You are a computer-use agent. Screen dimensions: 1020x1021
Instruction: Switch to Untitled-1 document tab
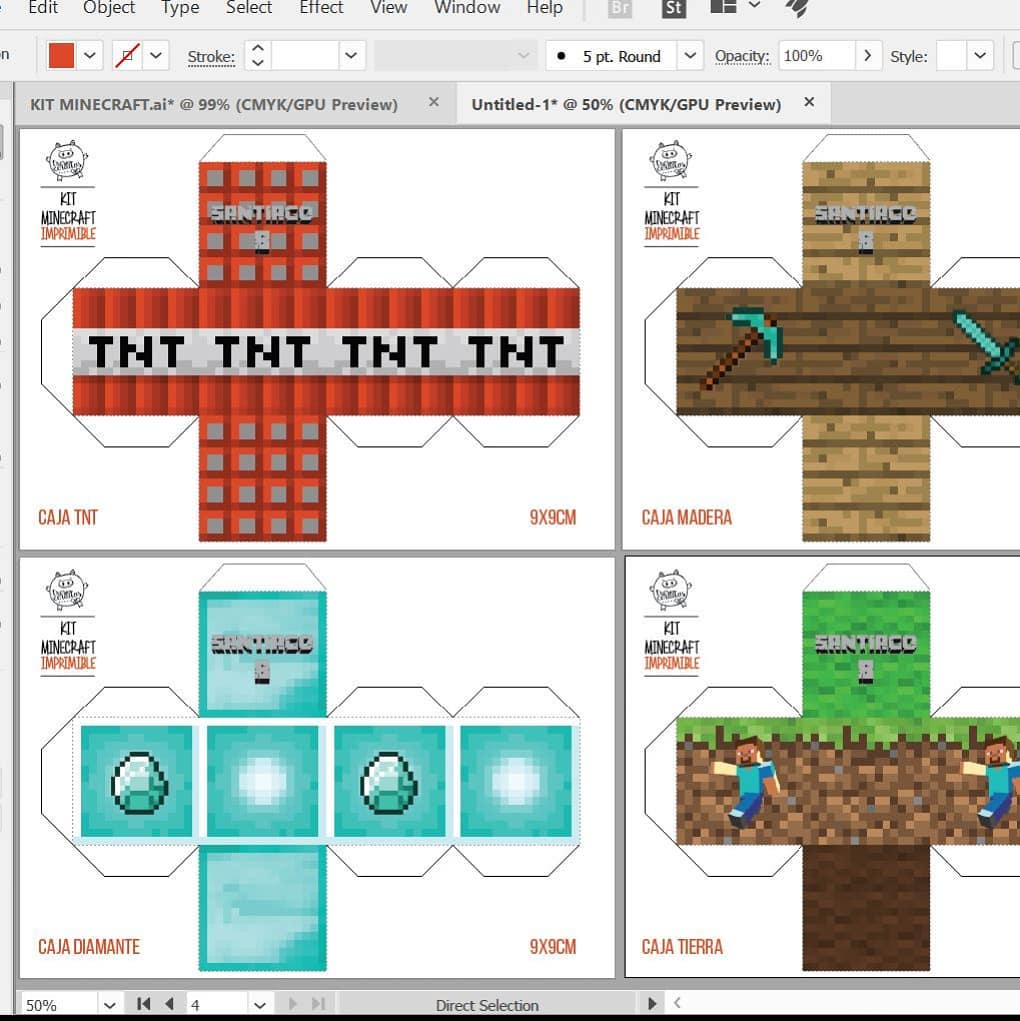tap(626, 104)
